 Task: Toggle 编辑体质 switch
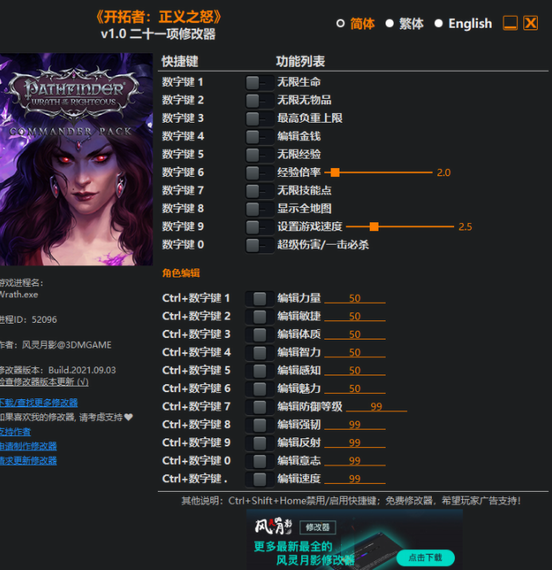[260, 335]
